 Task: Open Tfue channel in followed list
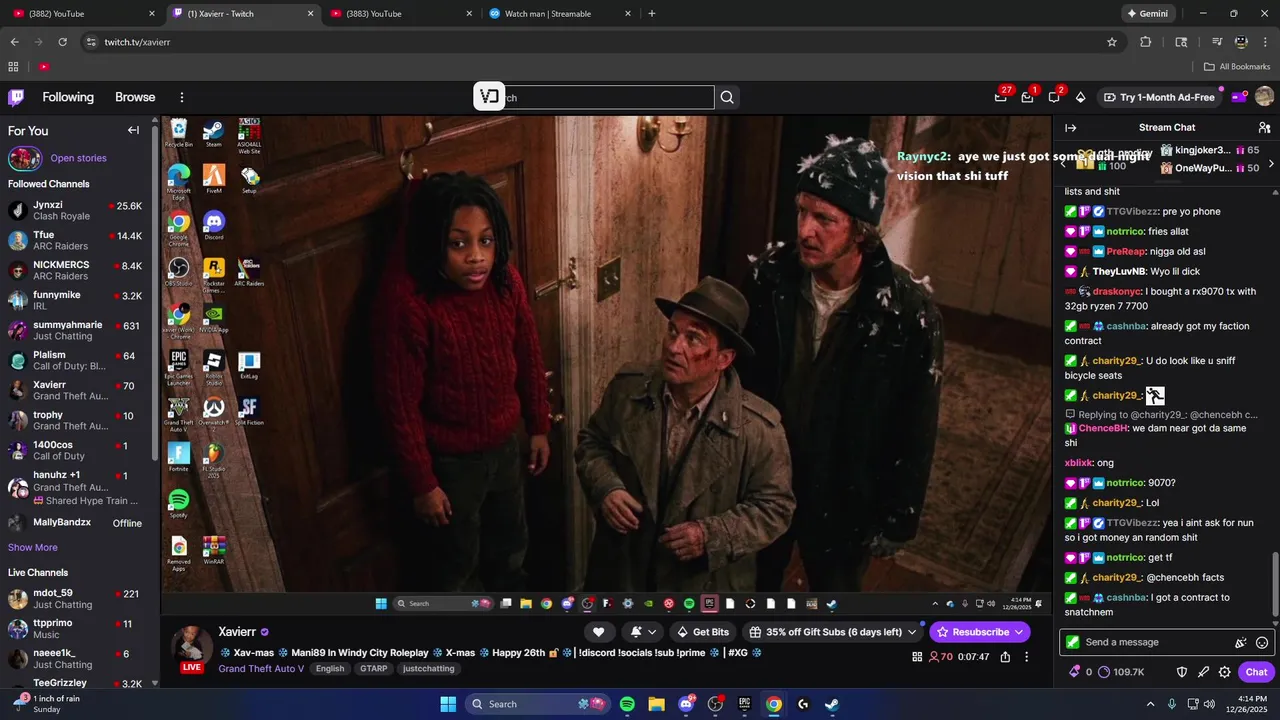76,240
